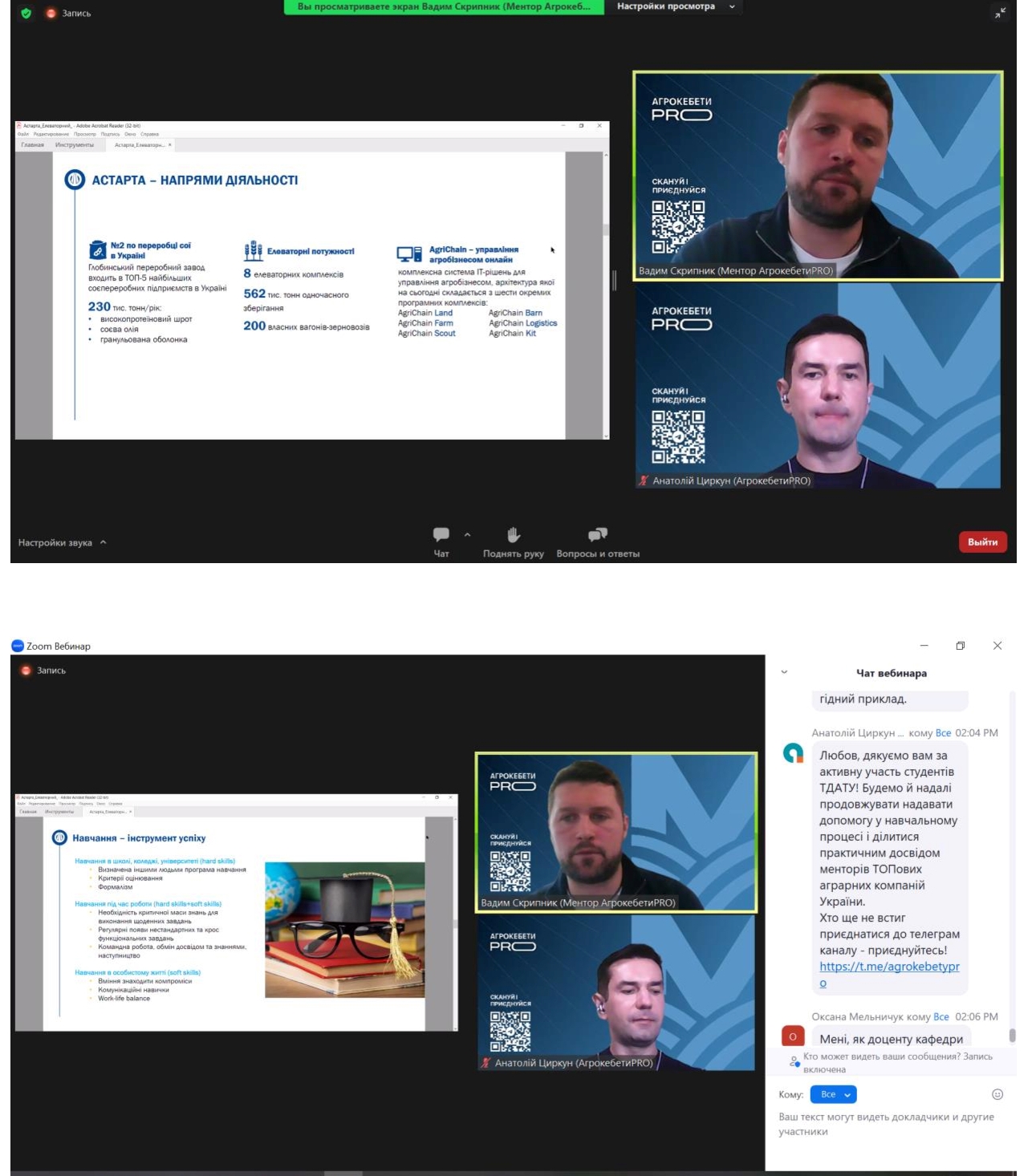Expand the caret next to the Чат button

click(x=467, y=534)
